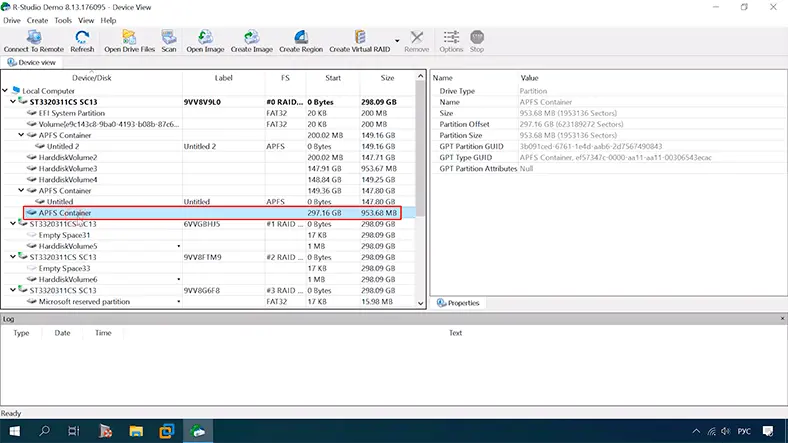Click the Remove toolbar icon
Image resolution: width=788 pixels, height=443 pixels.
coord(417,41)
